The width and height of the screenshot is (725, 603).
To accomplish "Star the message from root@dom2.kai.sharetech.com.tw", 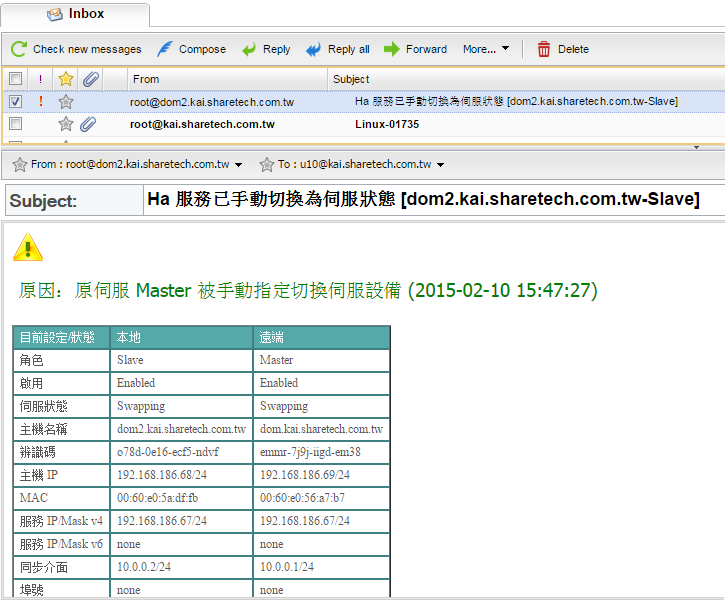I will (66, 101).
